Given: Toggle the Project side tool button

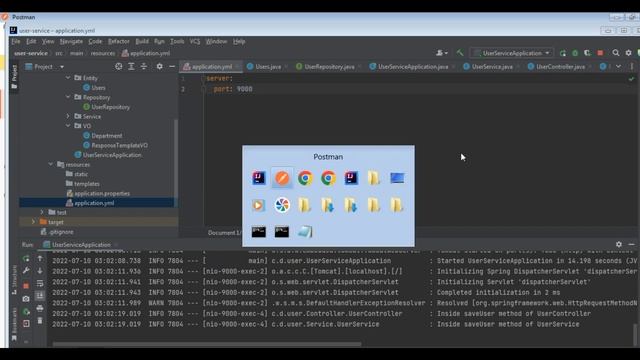Looking at the screenshot, I should (14, 77).
